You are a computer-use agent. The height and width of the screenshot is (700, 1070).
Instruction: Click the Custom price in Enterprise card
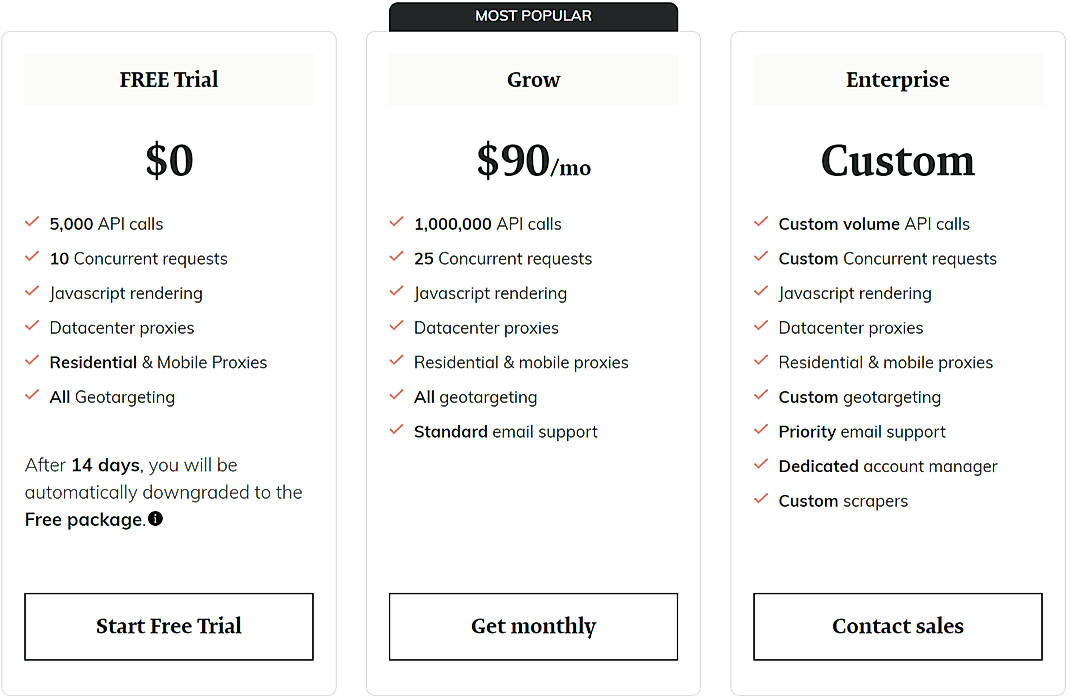[x=897, y=160]
